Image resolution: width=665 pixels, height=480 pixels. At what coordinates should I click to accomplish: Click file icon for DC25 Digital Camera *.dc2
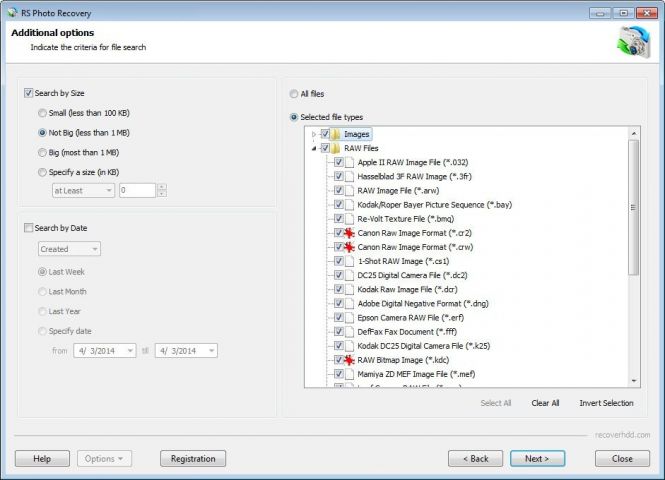[349, 275]
